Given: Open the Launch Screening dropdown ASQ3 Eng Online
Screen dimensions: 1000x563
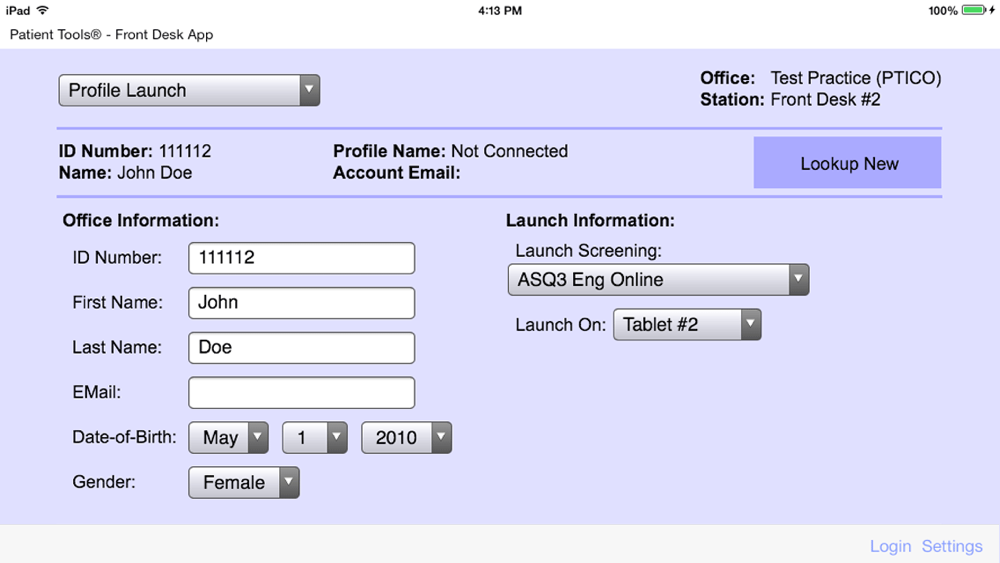Looking at the screenshot, I should point(658,279).
